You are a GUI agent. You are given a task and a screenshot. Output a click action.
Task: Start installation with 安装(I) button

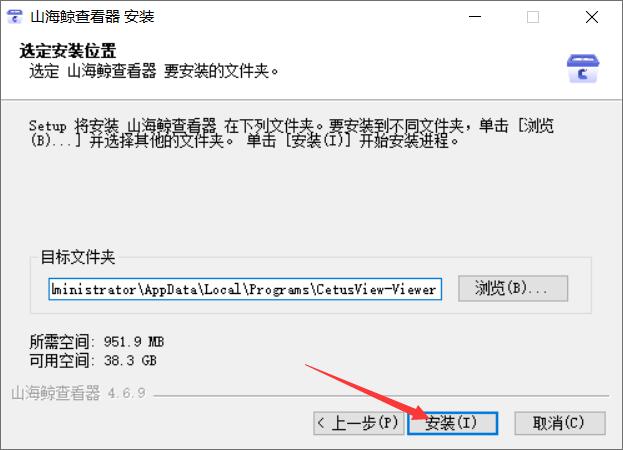(x=453, y=423)
